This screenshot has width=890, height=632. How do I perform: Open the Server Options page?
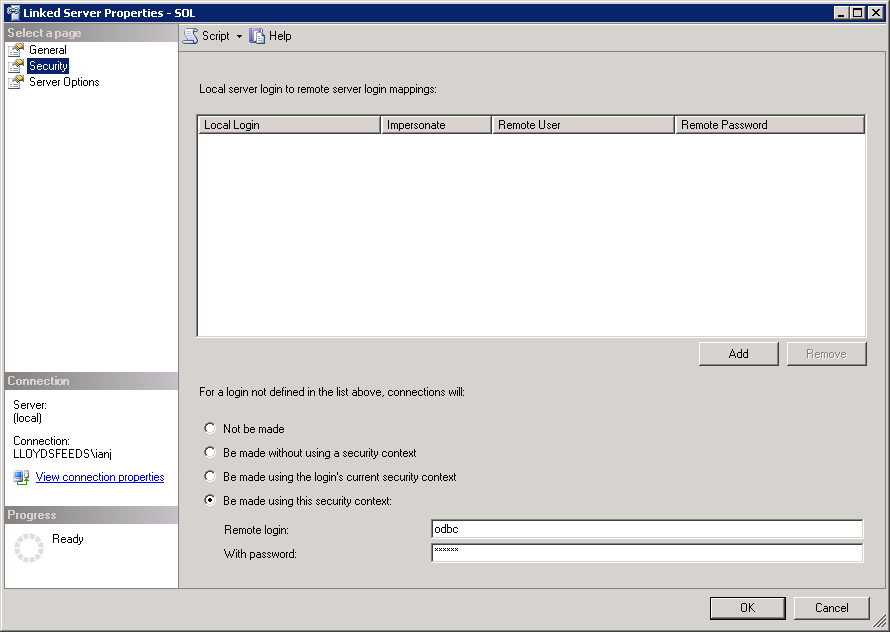[64, 82]
